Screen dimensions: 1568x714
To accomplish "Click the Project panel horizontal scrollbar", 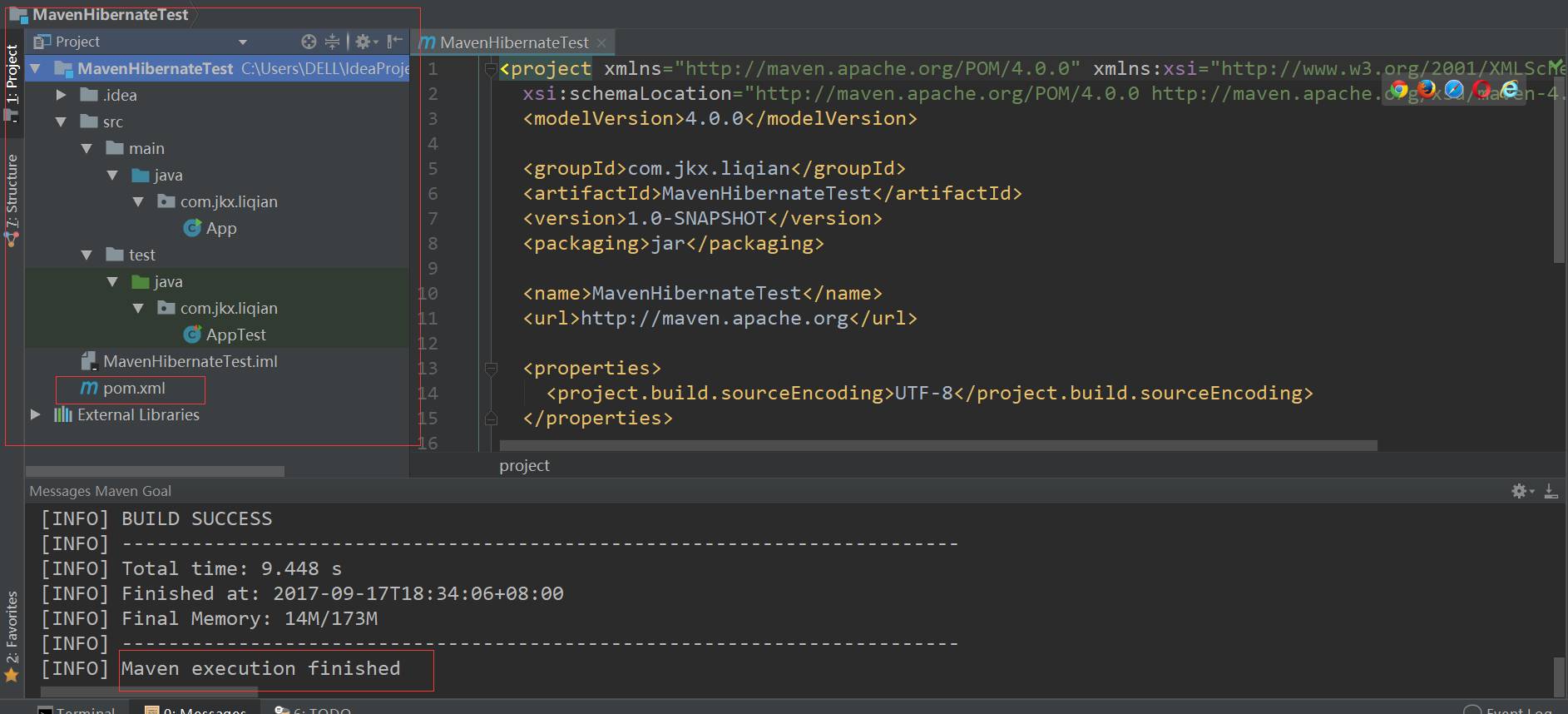I will point(155,471).
